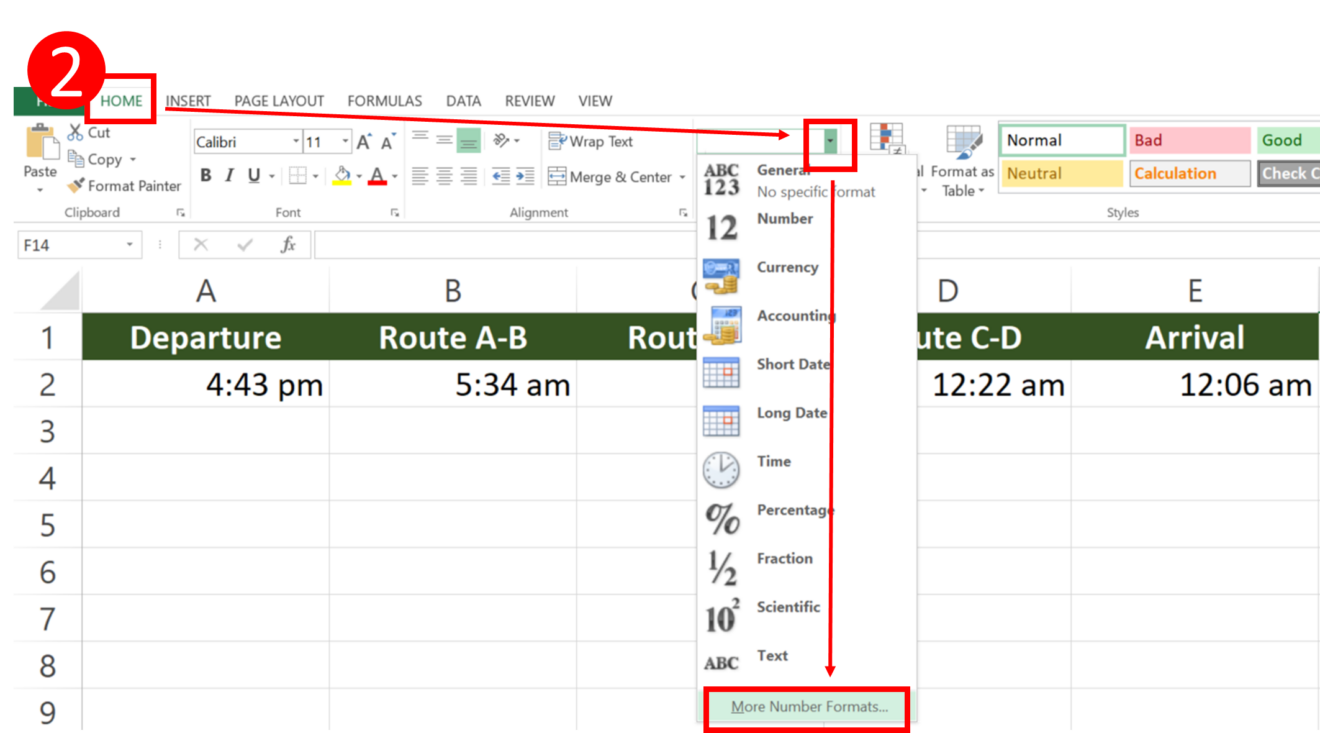1320x733 pixels.
Task: Apply the Scientific number format
Action: click(788, 607)
